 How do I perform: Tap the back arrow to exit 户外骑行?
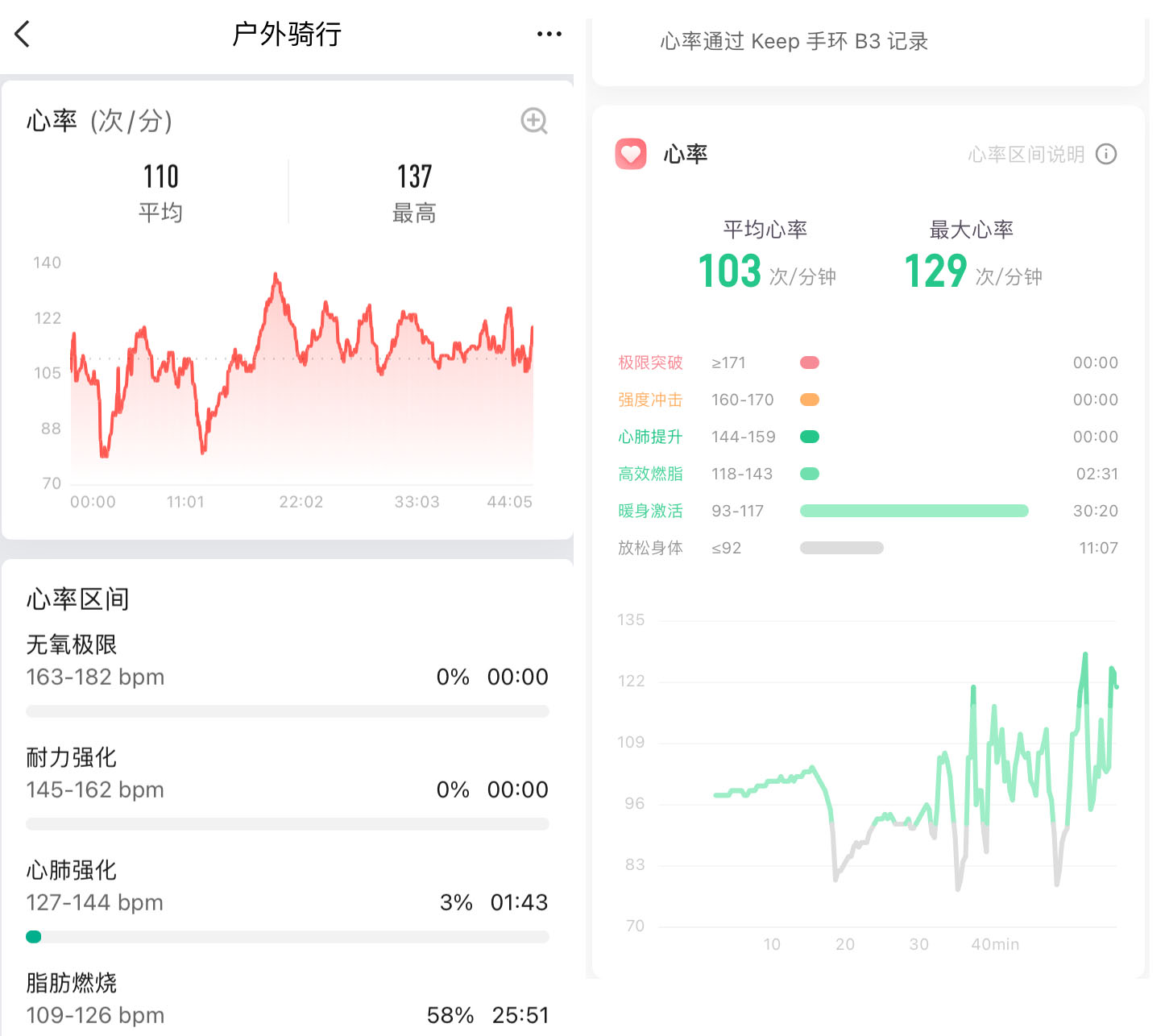(x=22, y=34)
